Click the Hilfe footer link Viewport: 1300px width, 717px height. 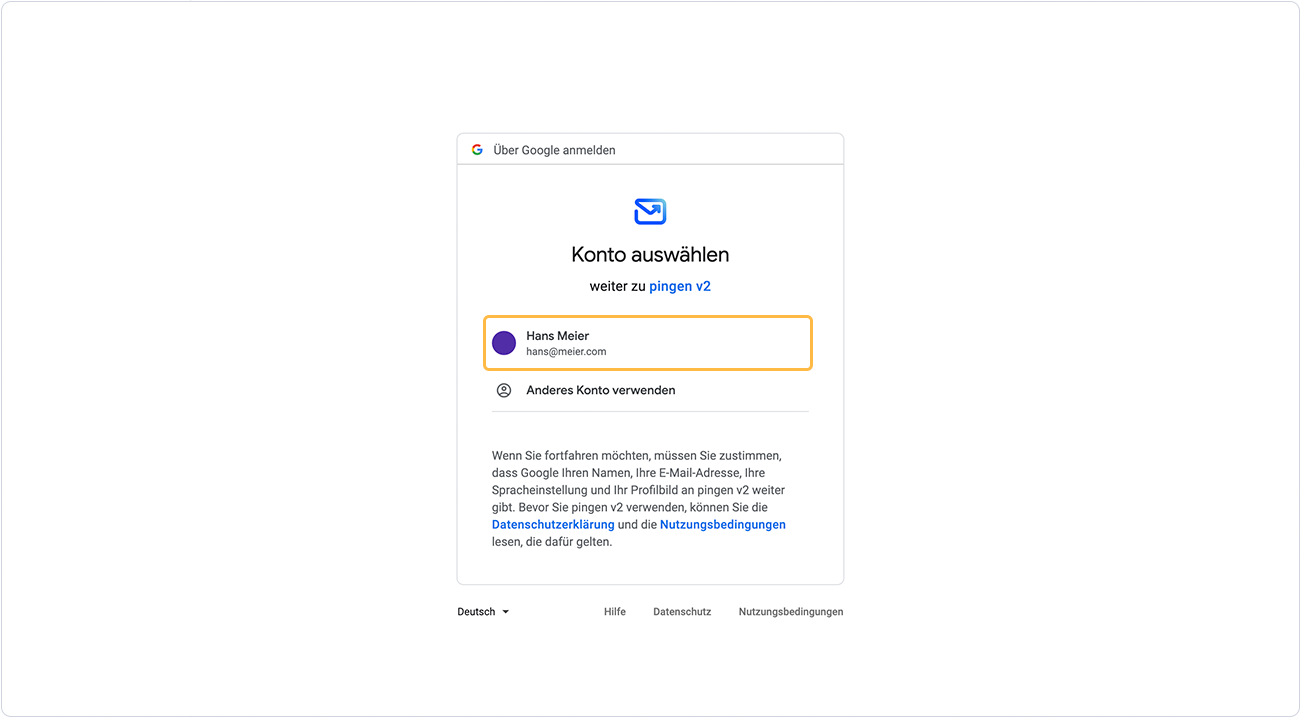click(x=615, y=611)
